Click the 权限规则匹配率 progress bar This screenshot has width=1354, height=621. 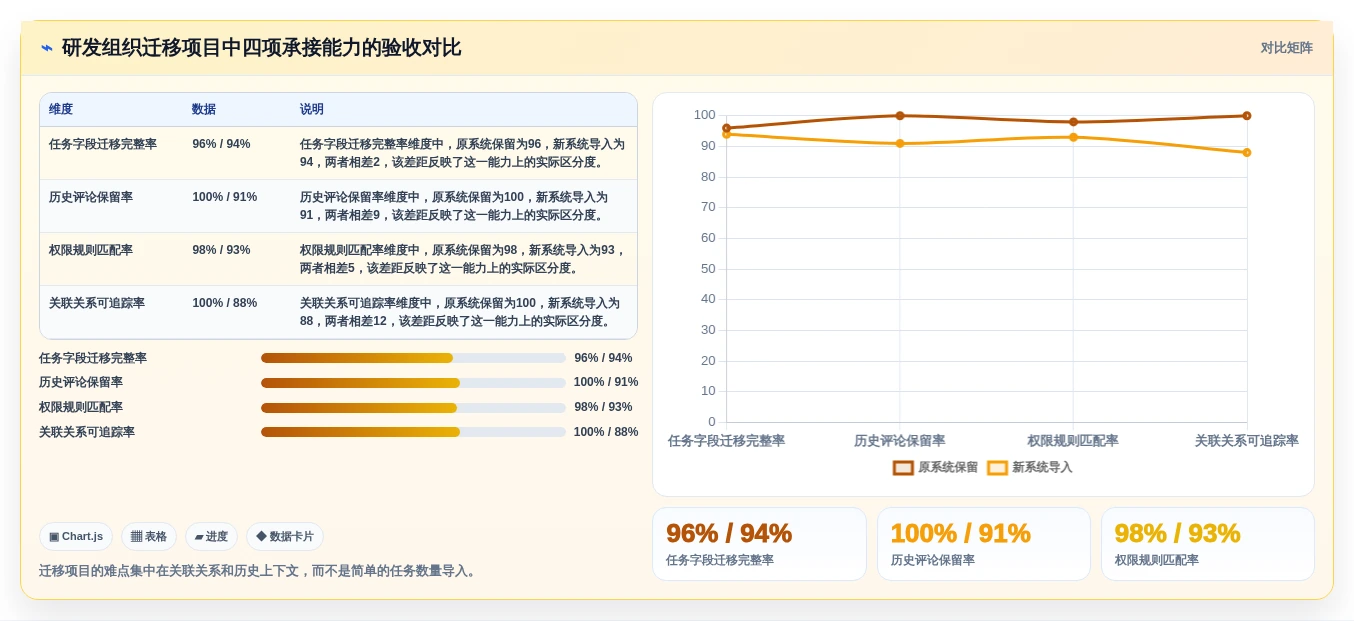413,408
